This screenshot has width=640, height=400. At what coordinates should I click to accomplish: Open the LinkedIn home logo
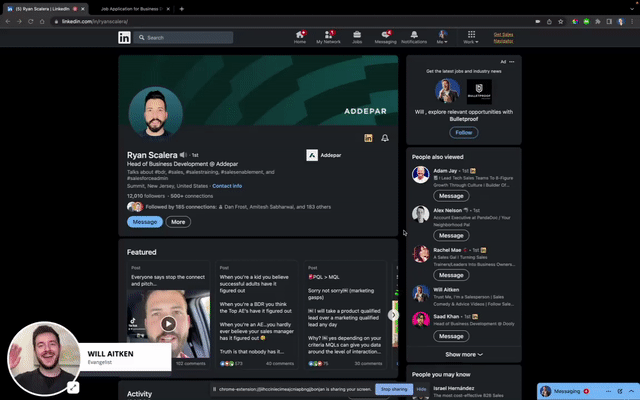tap(124, 38)
